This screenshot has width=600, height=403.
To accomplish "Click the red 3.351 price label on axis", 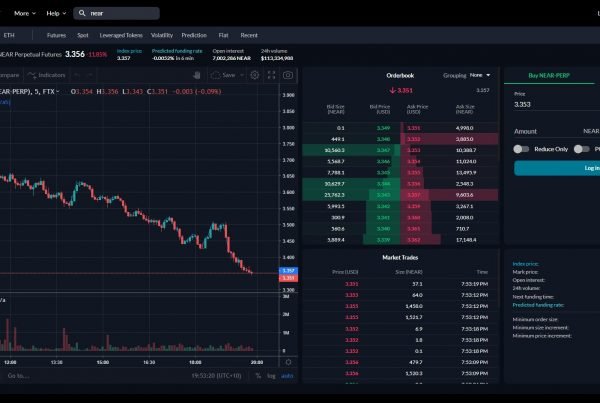I will coord(289,278).
